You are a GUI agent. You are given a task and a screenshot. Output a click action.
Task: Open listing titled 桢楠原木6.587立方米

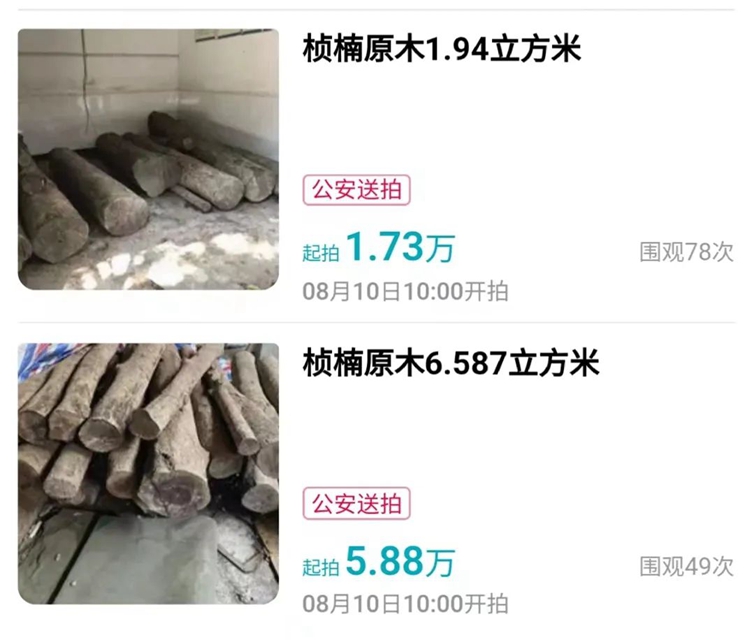coord(451,363)
